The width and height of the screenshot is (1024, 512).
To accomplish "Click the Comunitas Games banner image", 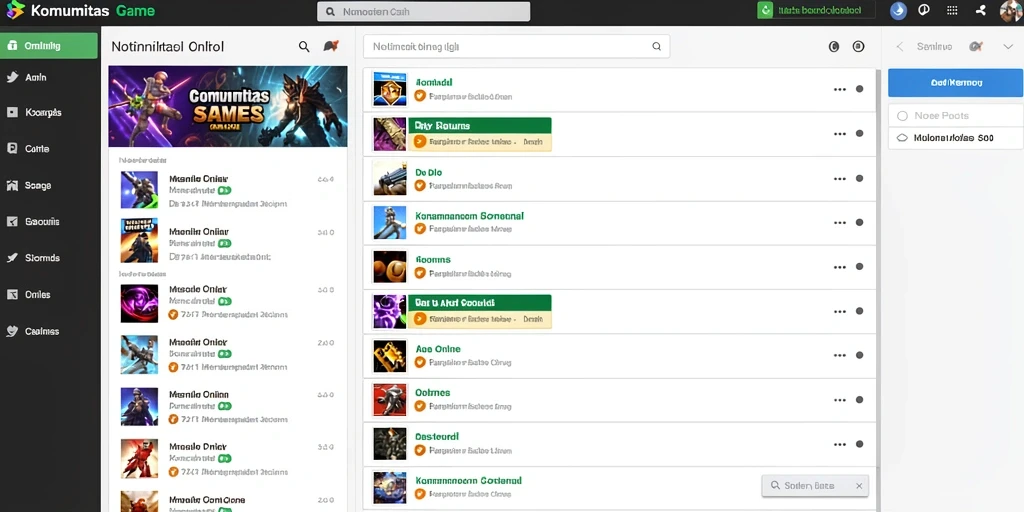I will (x=228, y=106).
